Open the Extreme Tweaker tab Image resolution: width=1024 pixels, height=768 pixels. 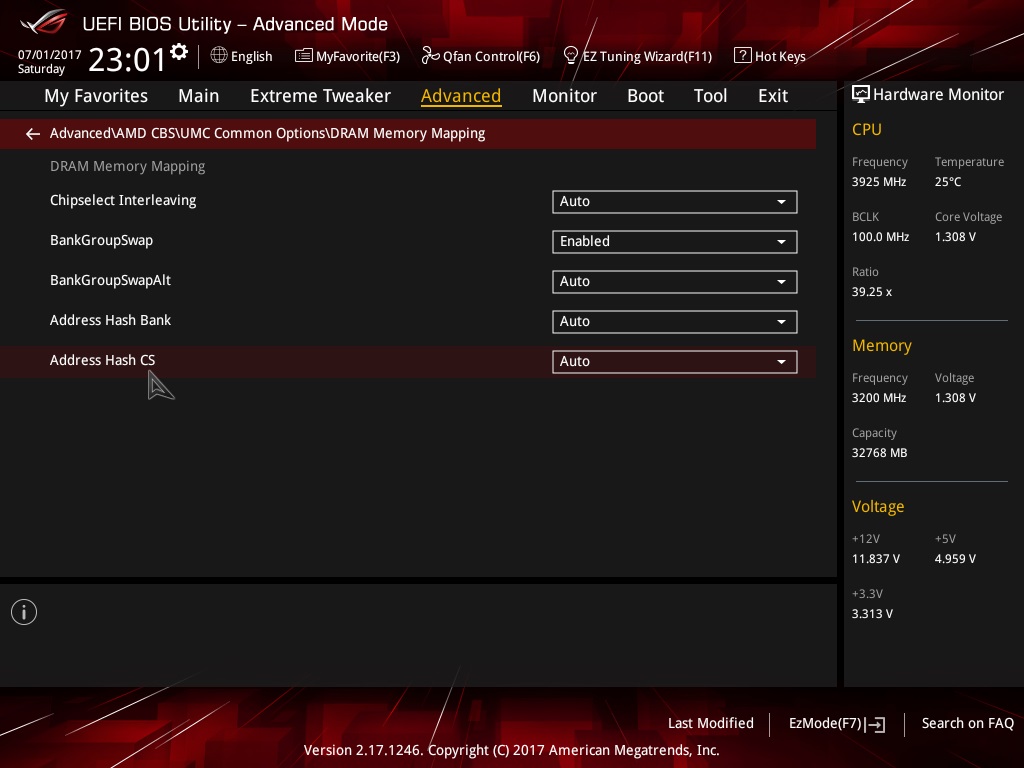tap(320, 96)
